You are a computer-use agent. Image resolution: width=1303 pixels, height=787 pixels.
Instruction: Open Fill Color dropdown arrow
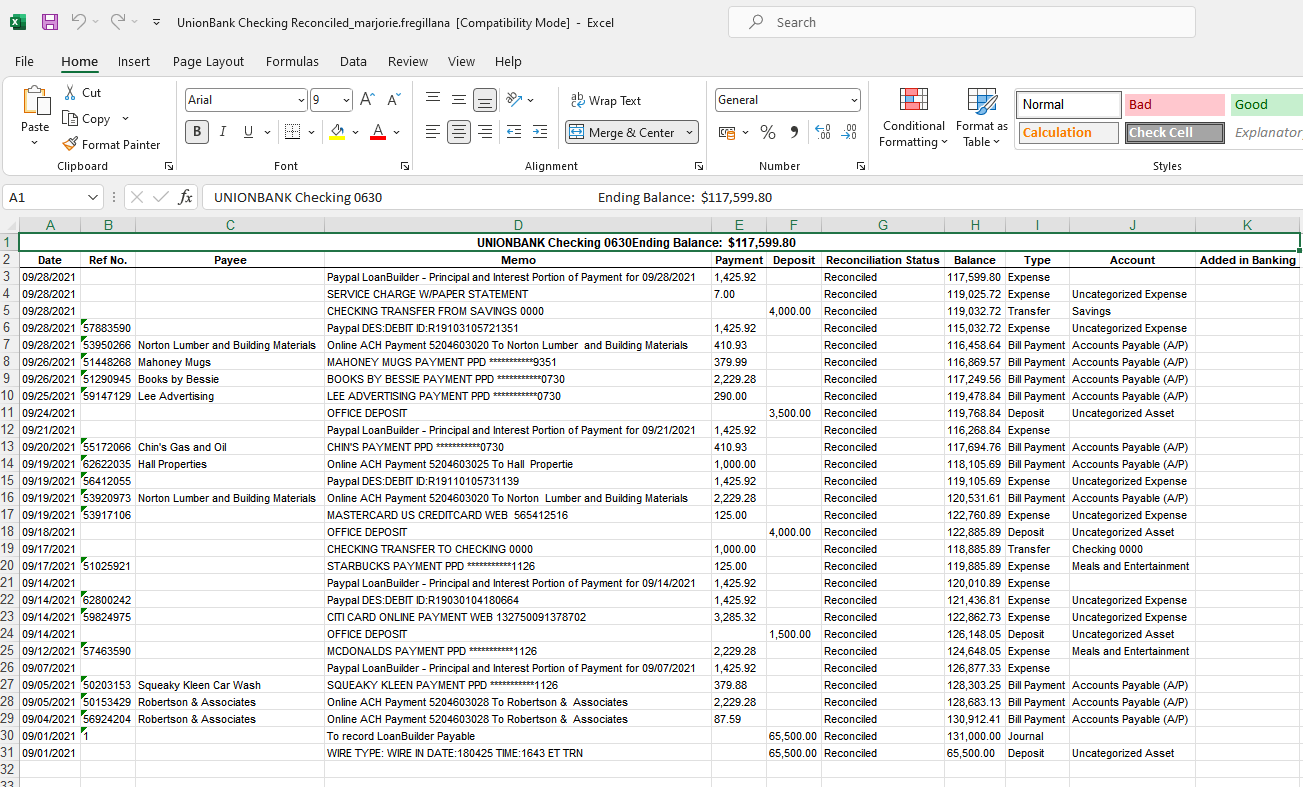(x=355, y=132)
